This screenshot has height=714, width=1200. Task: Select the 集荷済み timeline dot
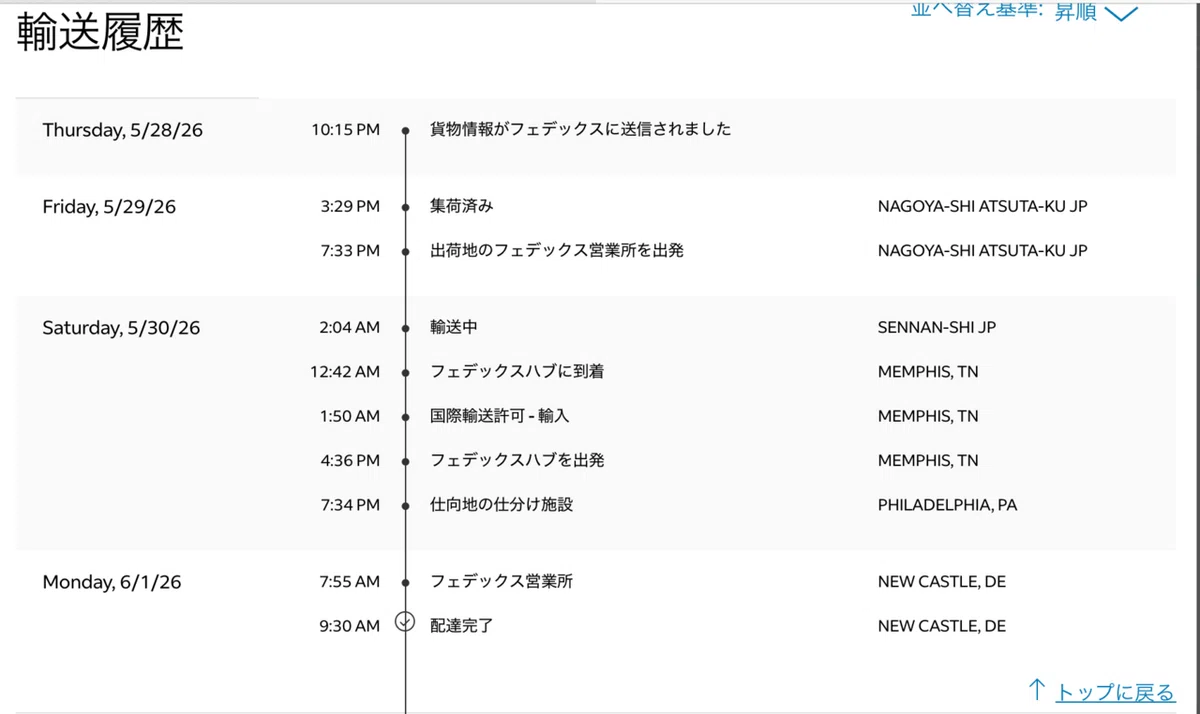[405, 207]
